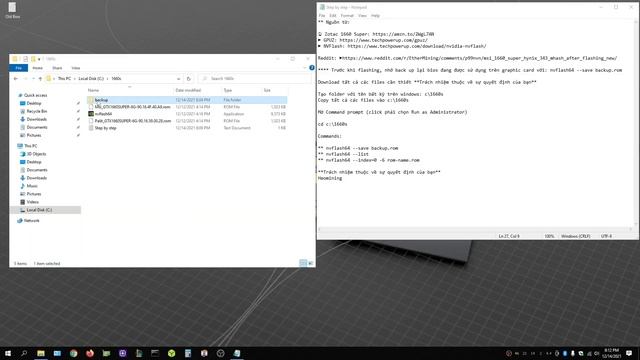Image resolution: width=640 pixels, height=360 pixels.
Task: Click the GPUZ techpowerup URL text
Action: (x=383, y=40)
